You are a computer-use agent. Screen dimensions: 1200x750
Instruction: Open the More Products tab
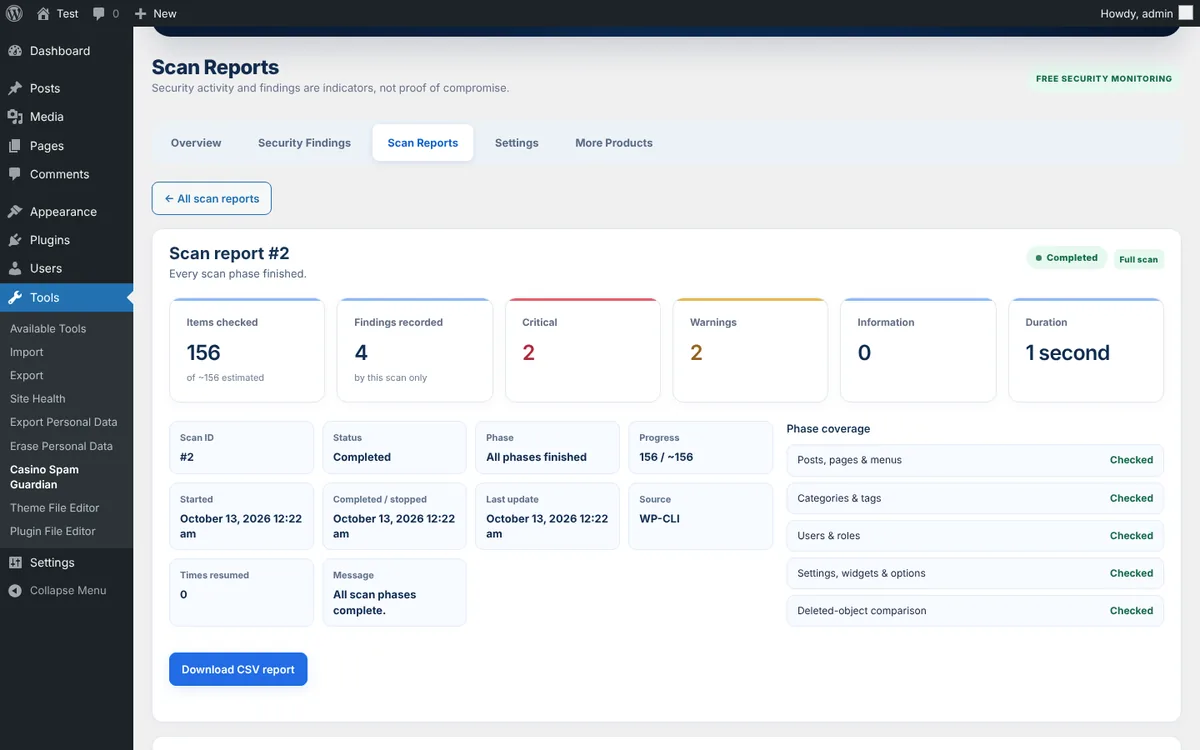614,143
